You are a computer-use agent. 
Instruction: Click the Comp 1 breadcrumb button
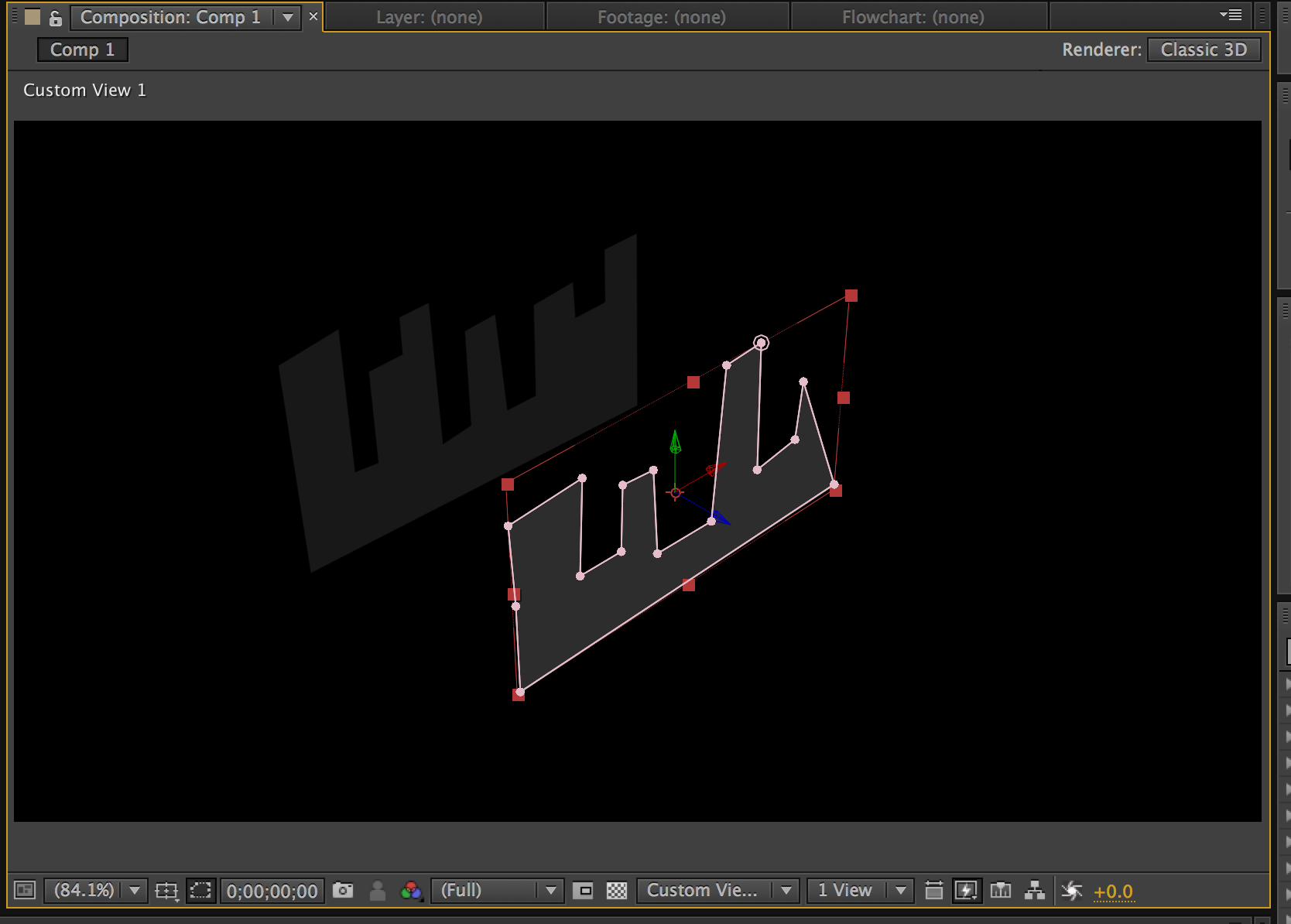[x=83, y=50]
